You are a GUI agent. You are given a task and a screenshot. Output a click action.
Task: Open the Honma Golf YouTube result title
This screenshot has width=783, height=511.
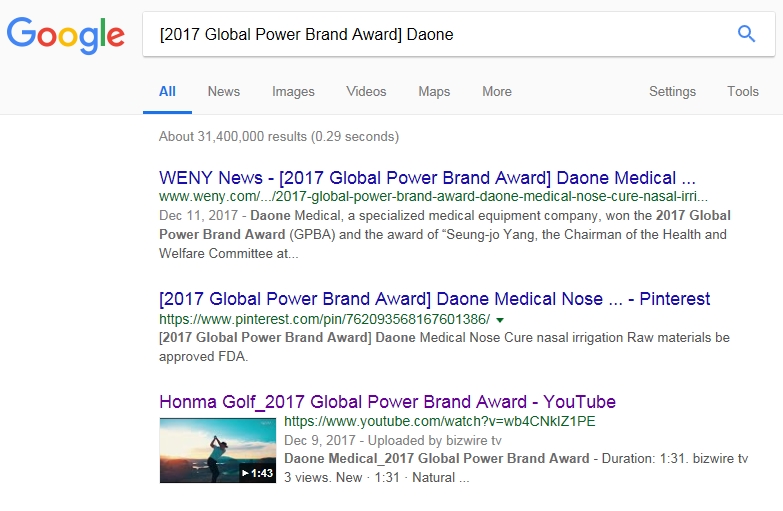388,402
